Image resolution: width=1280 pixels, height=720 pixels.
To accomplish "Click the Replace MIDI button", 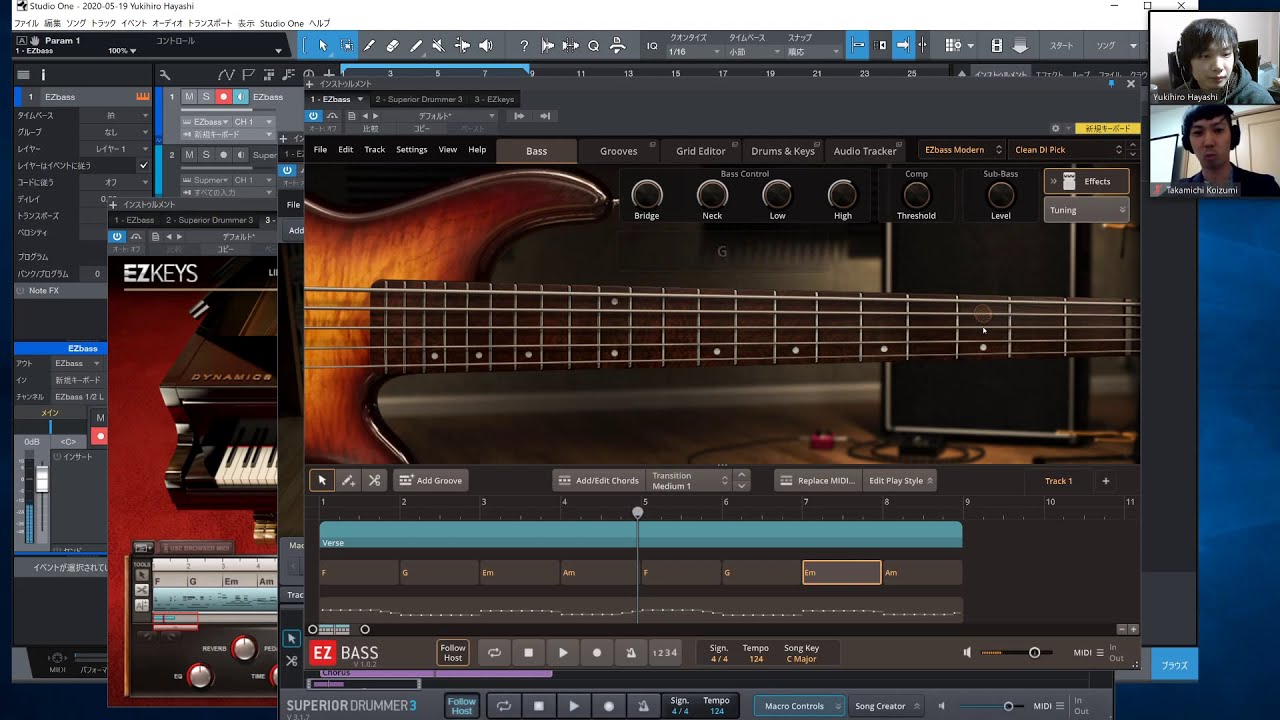I will [817, 481].
